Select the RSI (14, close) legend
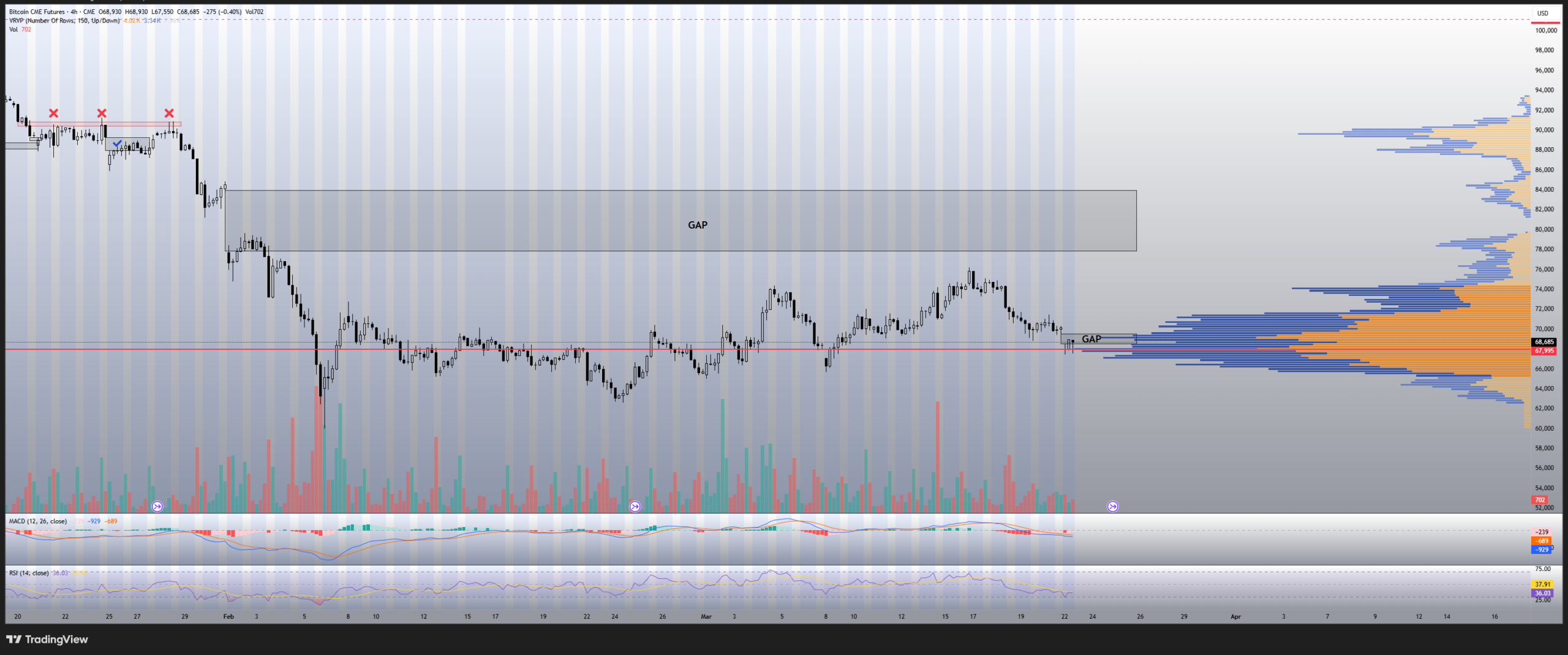 click(29, 574)
